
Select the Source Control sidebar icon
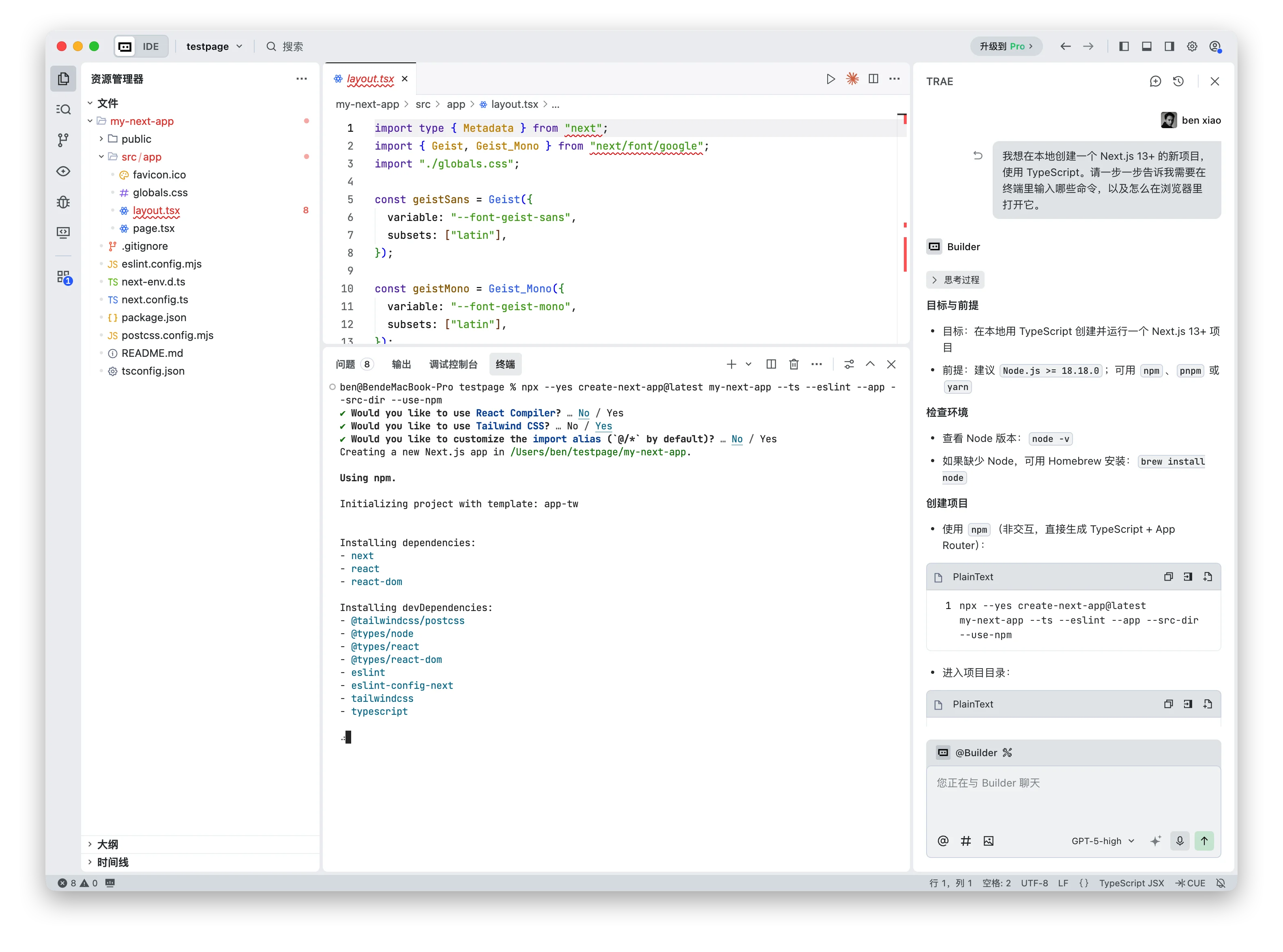[x=63, y=140]
